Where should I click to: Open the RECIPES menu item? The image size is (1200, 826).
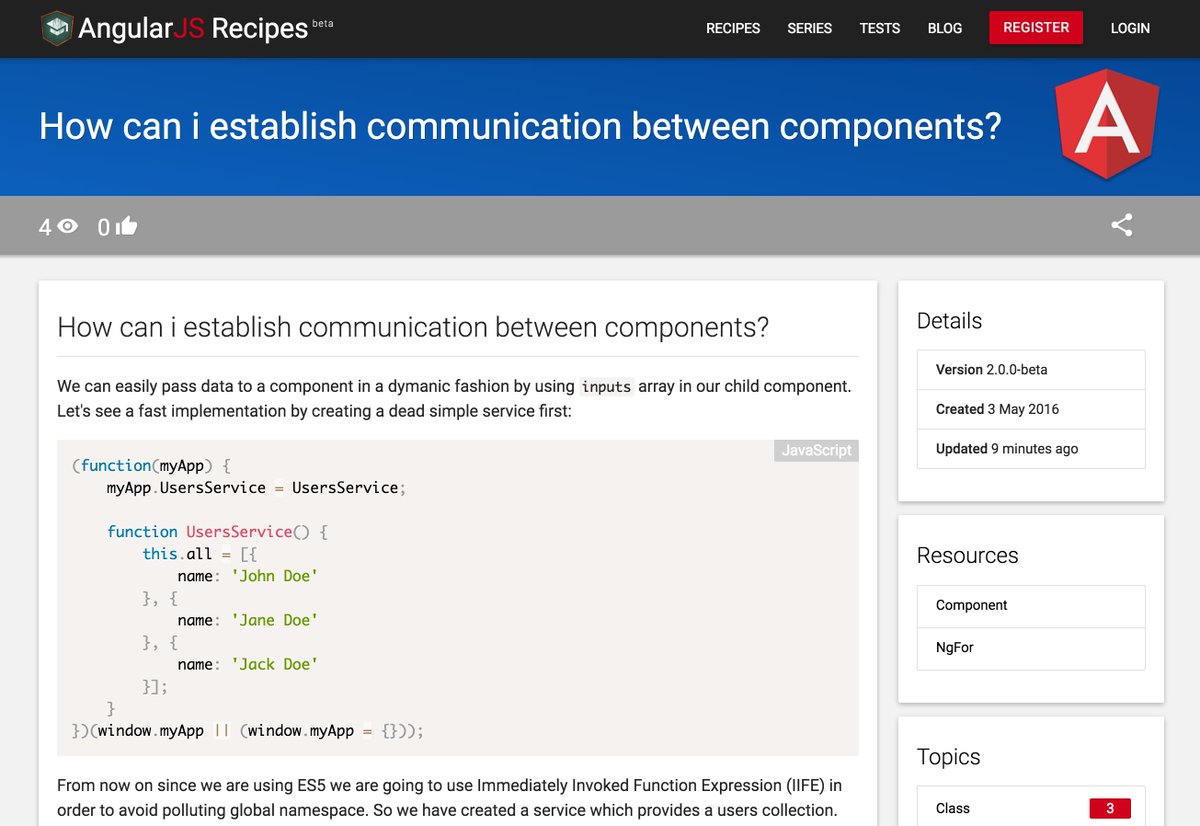pyautogui.click(x=733, y=28)
